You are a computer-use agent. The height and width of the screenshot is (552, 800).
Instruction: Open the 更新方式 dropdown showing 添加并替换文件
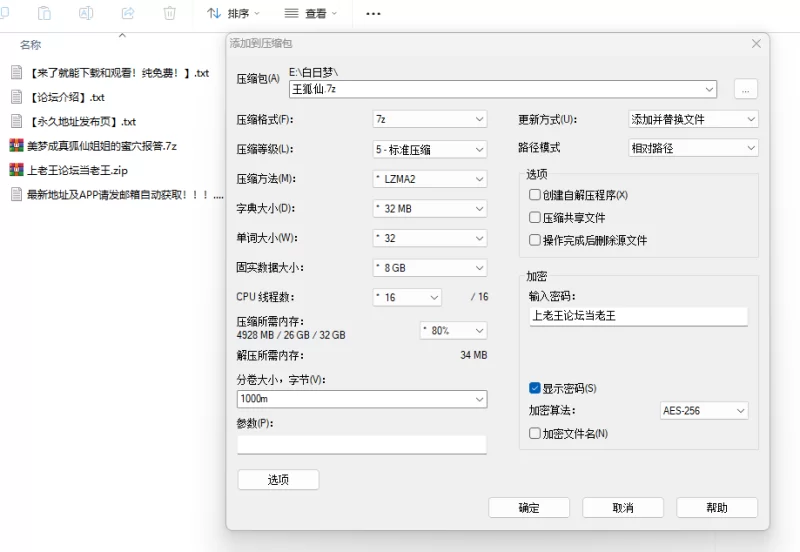[693, 119]
